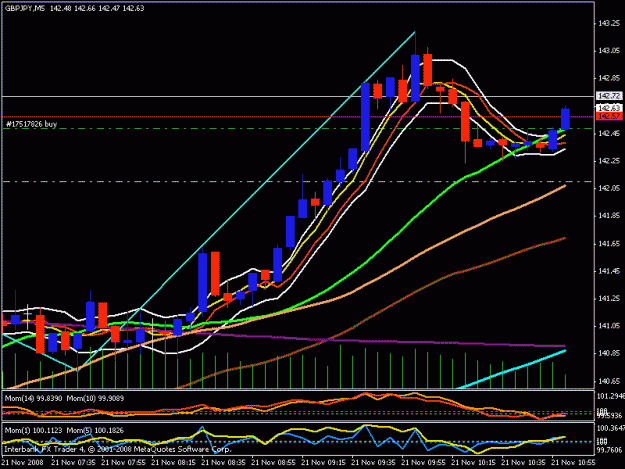Click the 143.25 price axis label

click(609, 24)
